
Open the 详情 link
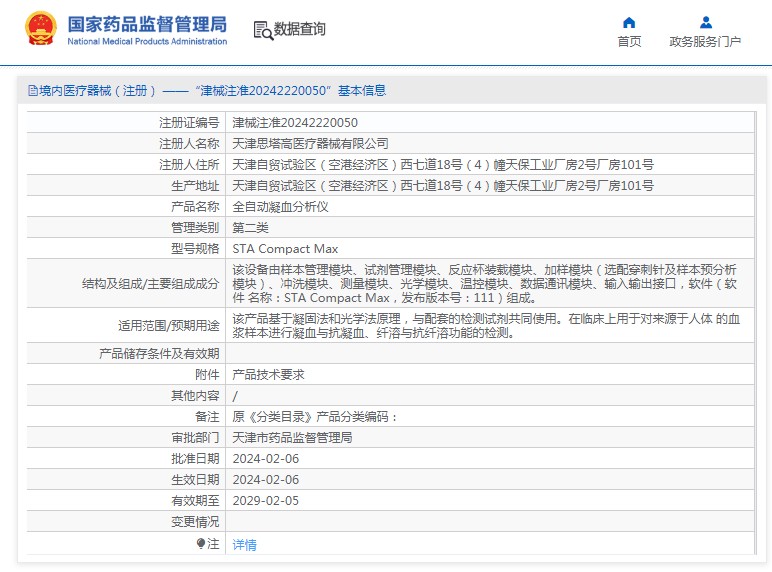tap(244, 545)
